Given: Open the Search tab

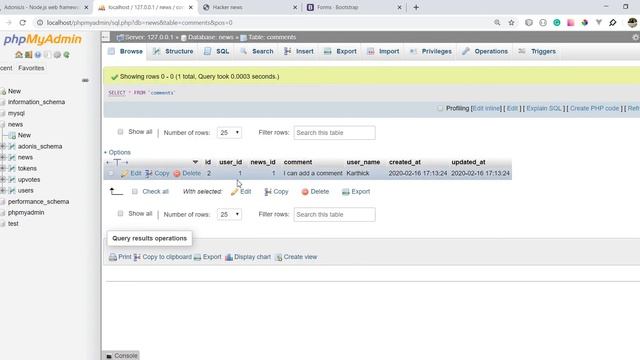Looking at the screenshot, I should coord(257,51).
